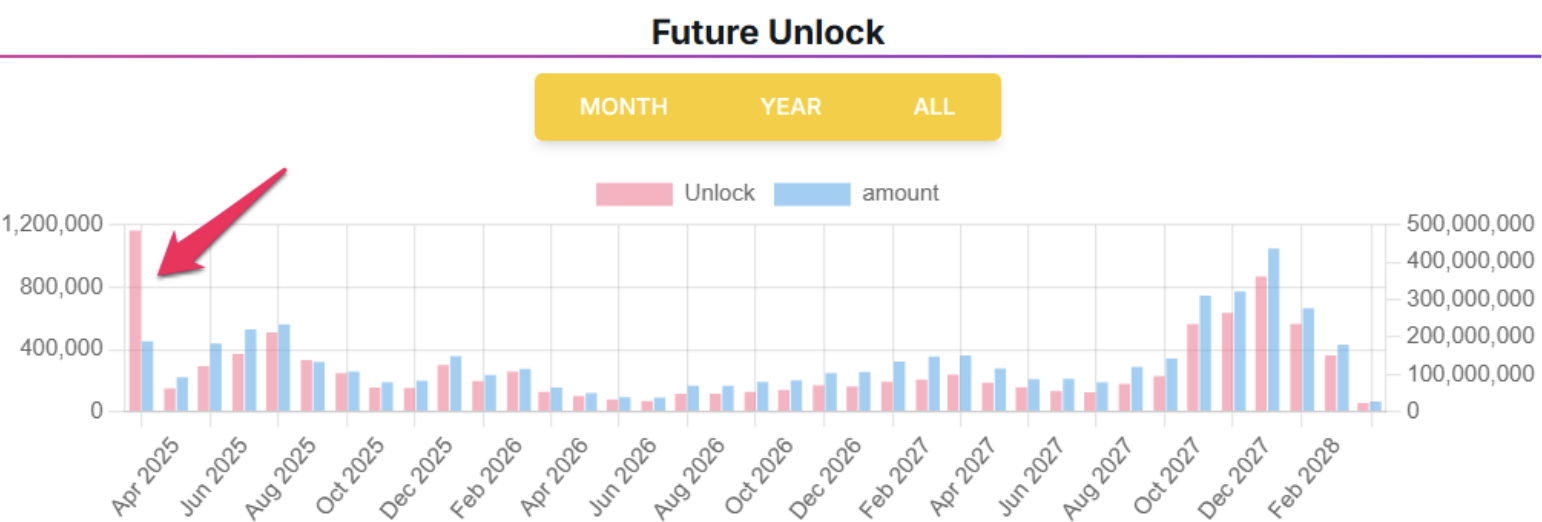Click the pink Aug 2025 unlock bar
The width and height of the screenshot is (1542, 522).
272,371
